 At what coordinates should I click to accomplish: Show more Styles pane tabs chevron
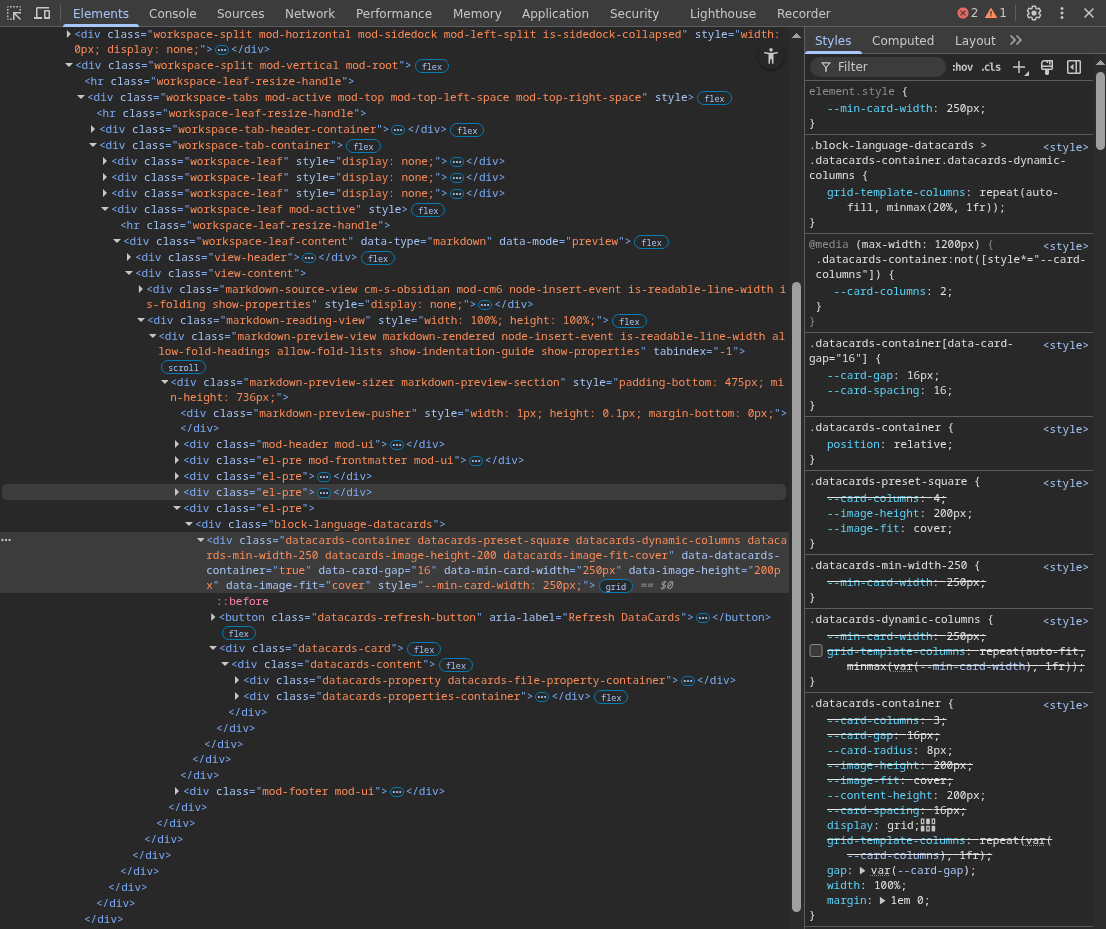[1016, 40]
